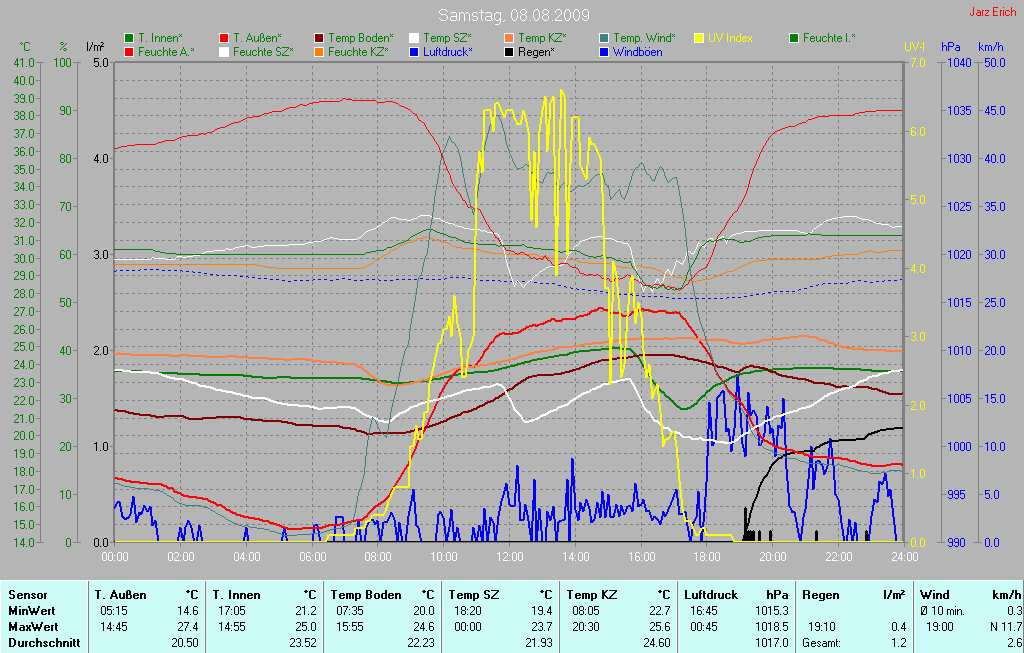
Task: Click the white Feuchte SZ legend swatch
Action: 224,52
